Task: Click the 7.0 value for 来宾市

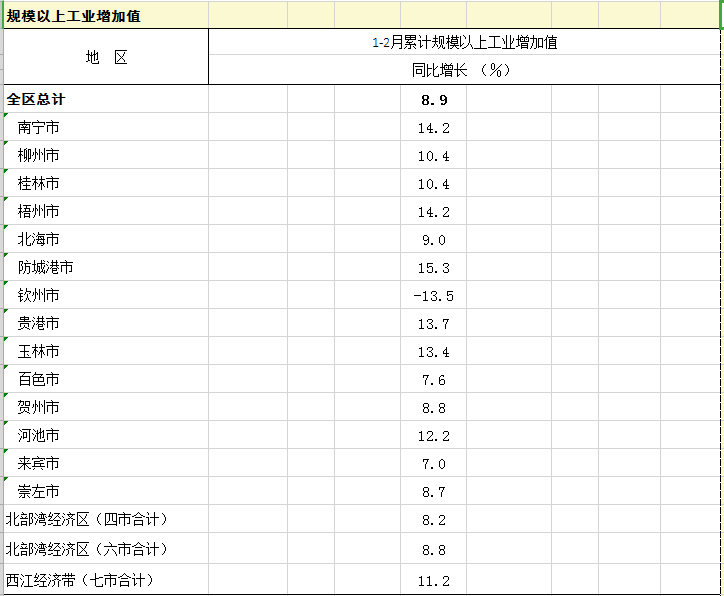Action: coord(434,464)
